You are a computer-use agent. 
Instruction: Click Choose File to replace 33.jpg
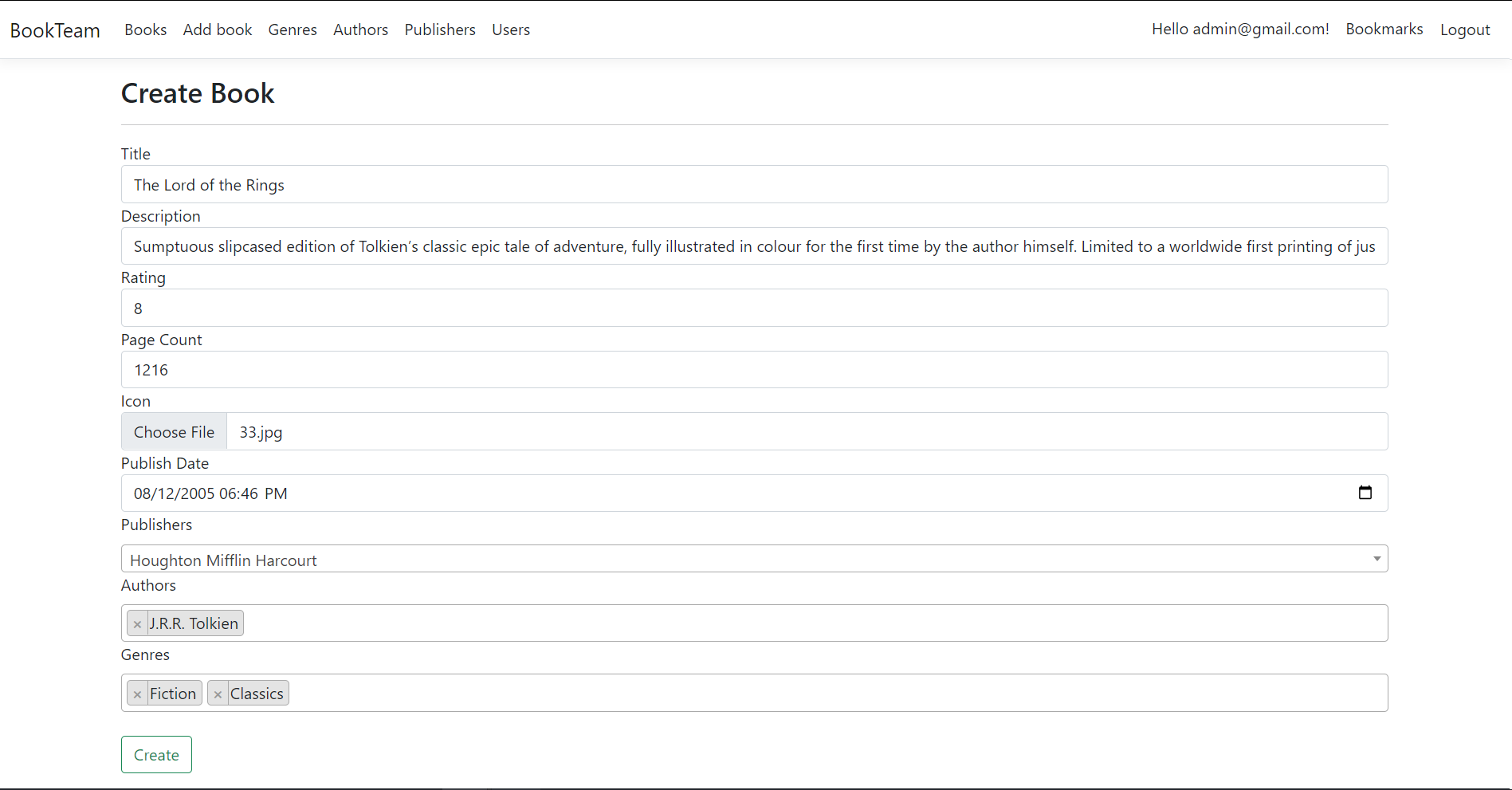174,431
